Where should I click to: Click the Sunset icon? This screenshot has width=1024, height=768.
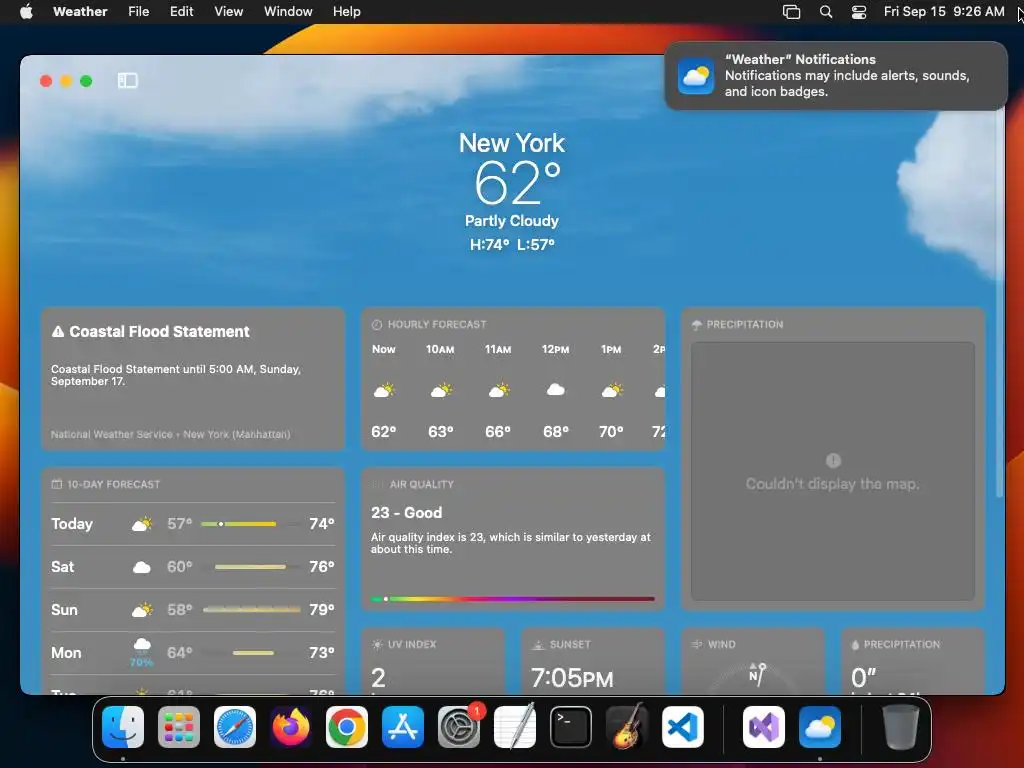(x=537, y=645)
